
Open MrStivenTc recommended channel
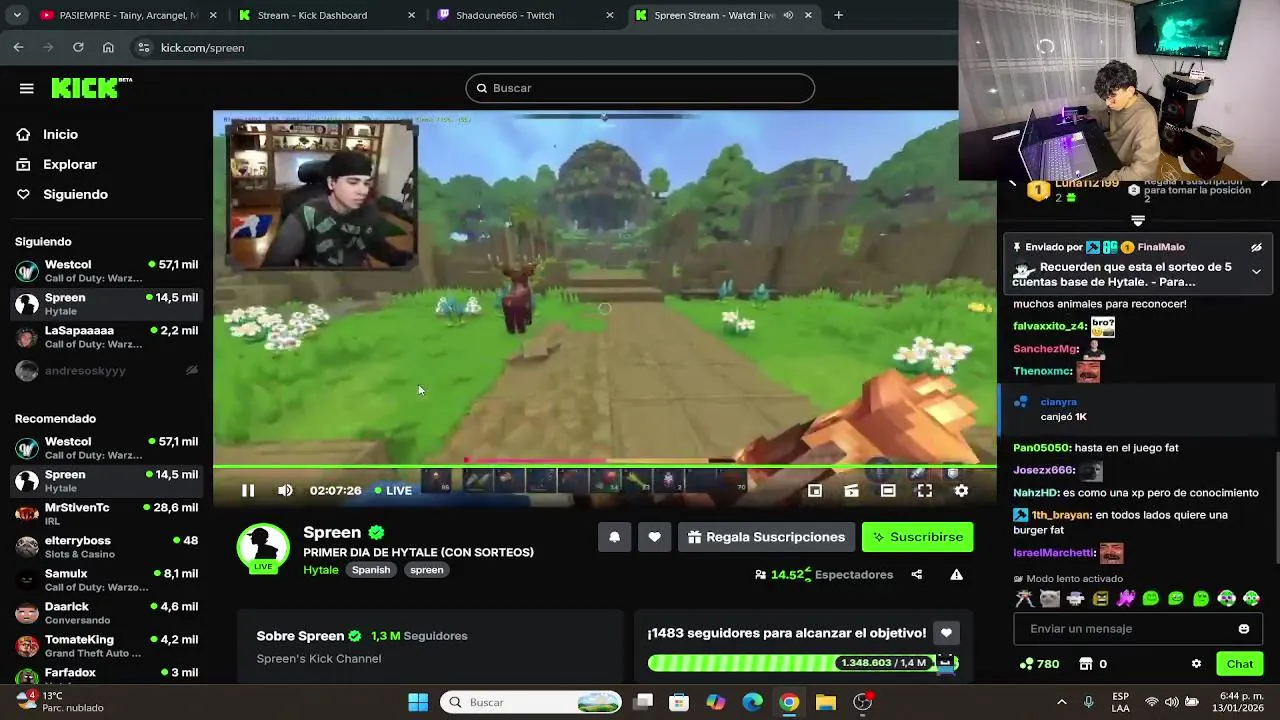coord(107,514)
